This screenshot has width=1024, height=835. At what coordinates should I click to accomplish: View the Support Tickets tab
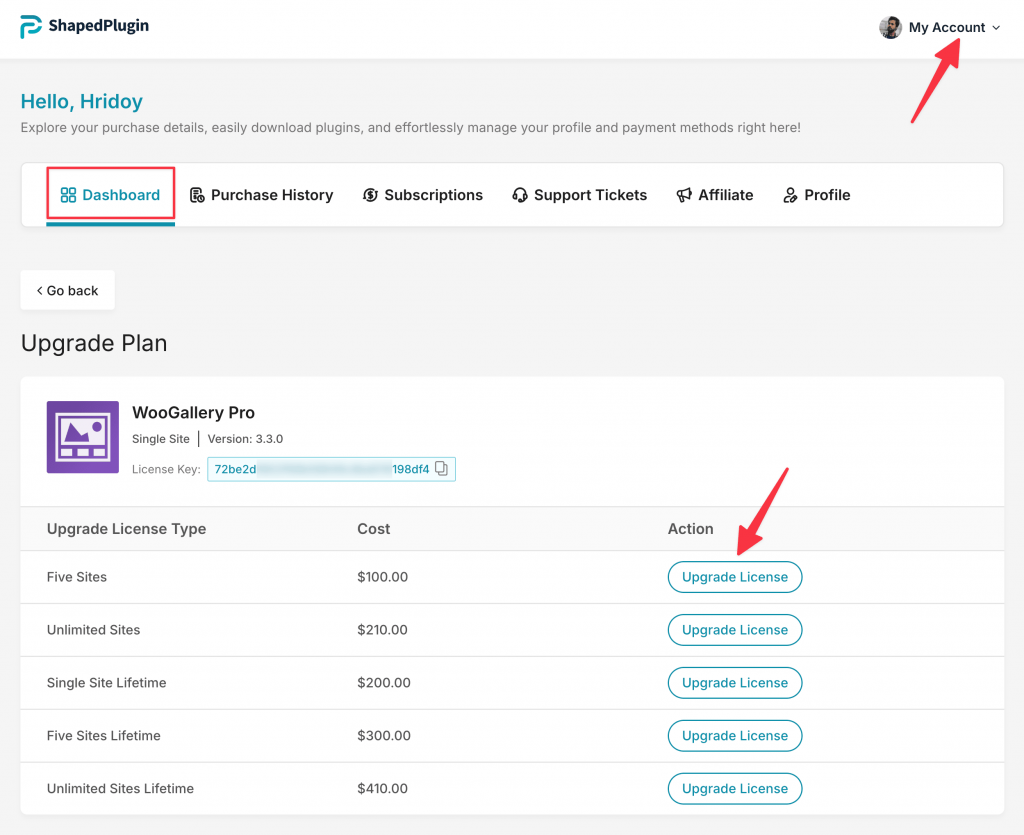click(579, 195)
